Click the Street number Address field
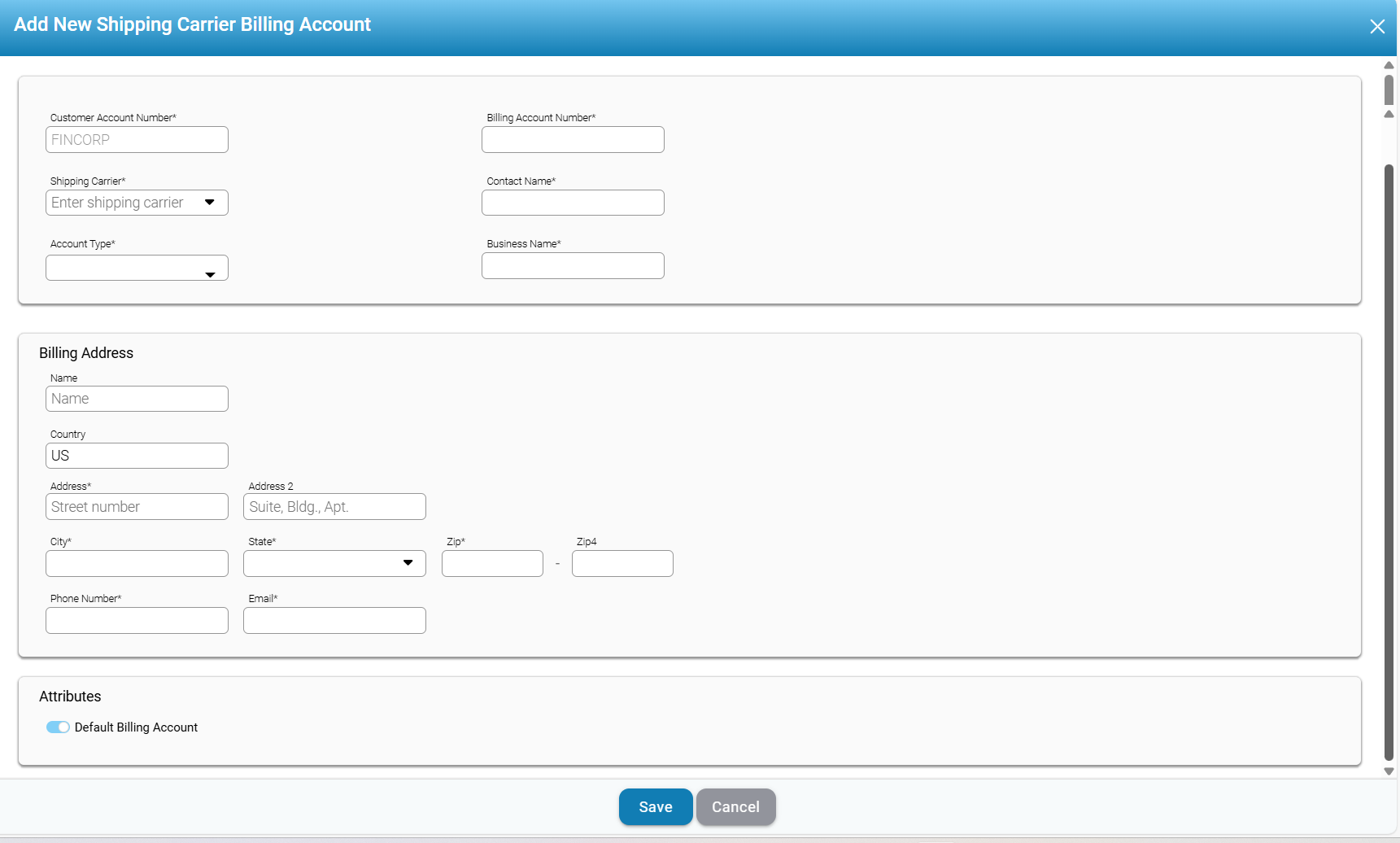 [137, 507]
